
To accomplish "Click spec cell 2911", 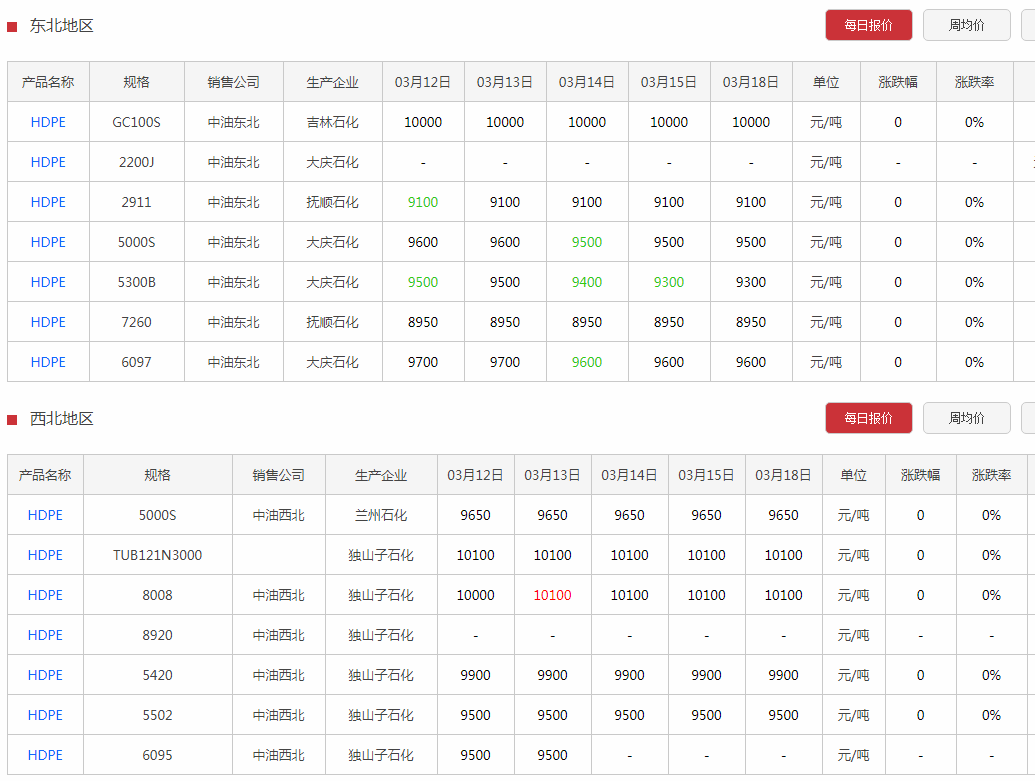I will pyautogui.click(x=137, y=202).
